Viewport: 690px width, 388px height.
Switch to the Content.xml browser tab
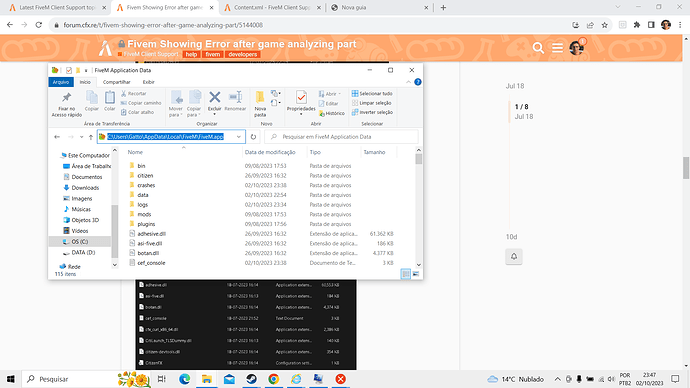[272, 7]
